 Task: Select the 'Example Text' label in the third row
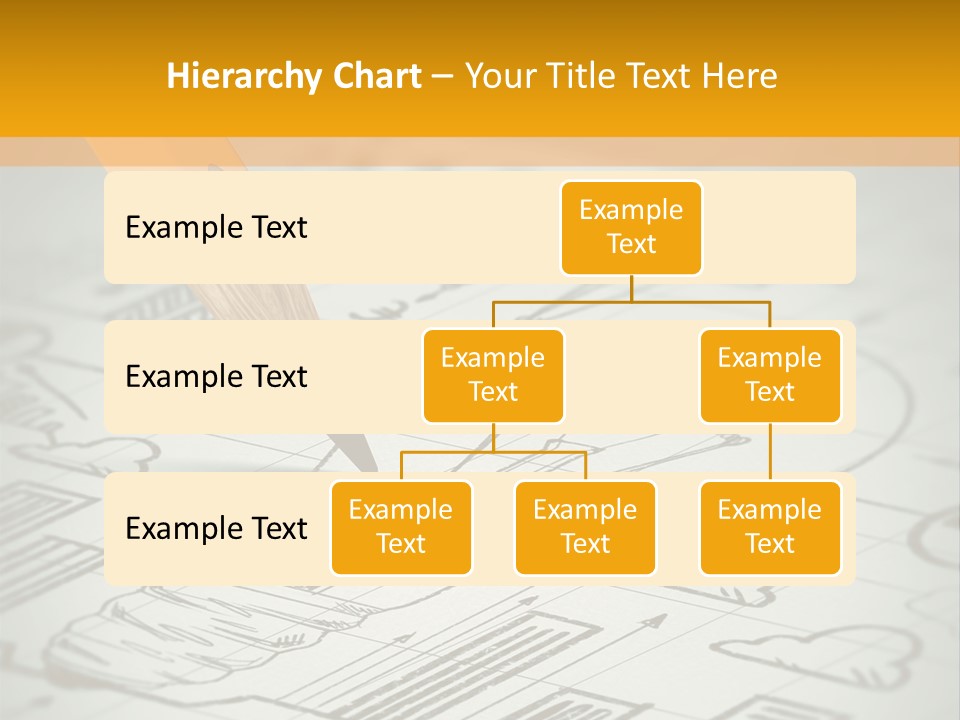point(216,529)
